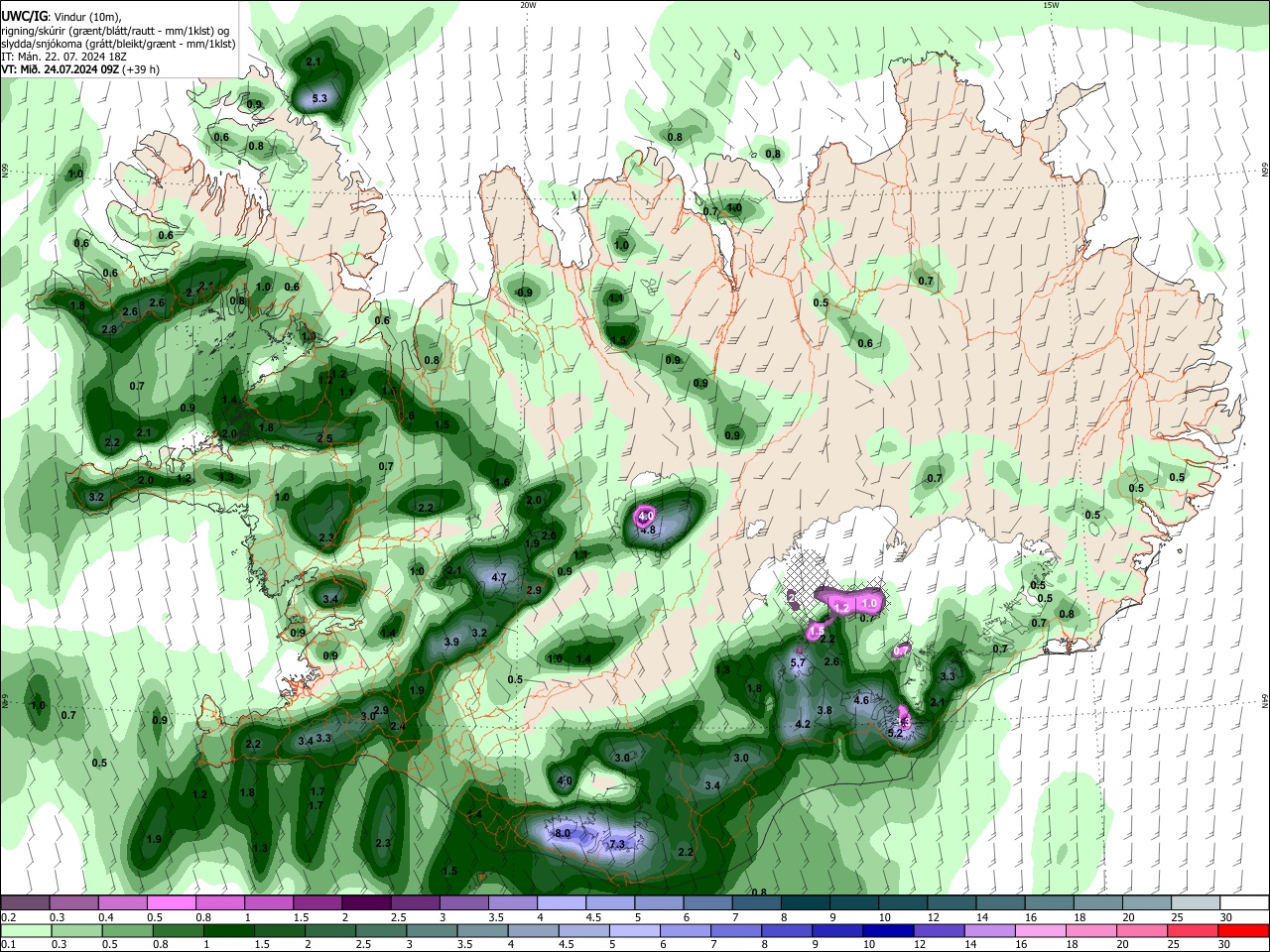This screenshot has width=1270, height=952.
Task: Click the 8.0 precipitation value on the map
Action: click(x=563, y=834)
